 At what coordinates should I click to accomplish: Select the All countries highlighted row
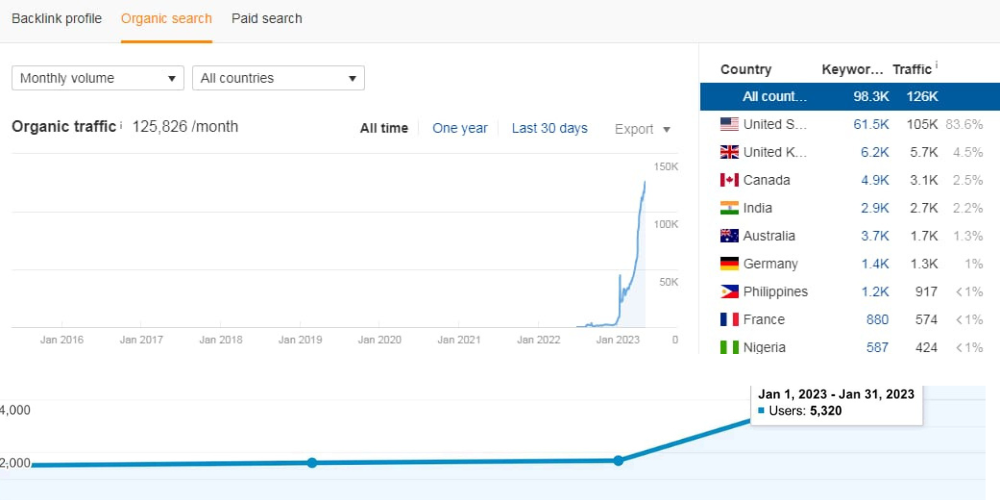tap(849, 96)
